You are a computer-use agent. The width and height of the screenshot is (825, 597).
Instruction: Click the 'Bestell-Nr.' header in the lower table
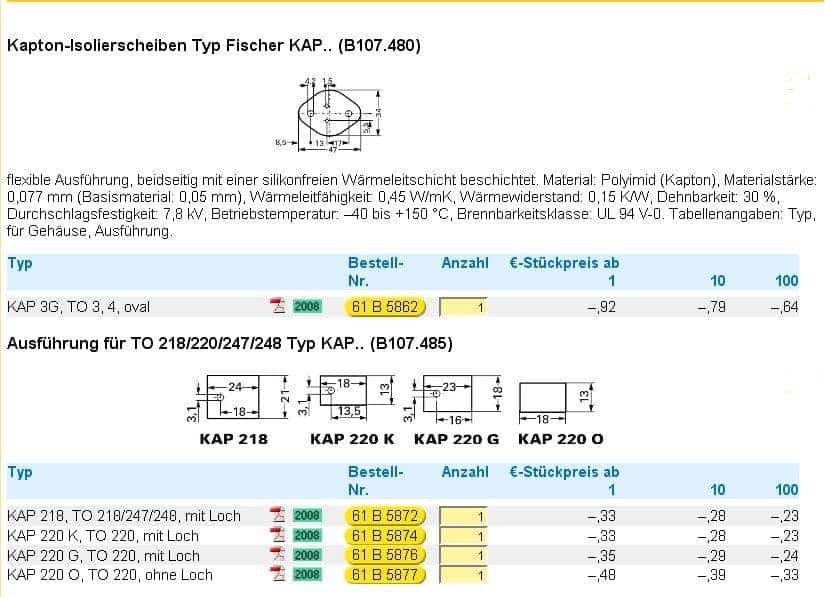[376, 481]
